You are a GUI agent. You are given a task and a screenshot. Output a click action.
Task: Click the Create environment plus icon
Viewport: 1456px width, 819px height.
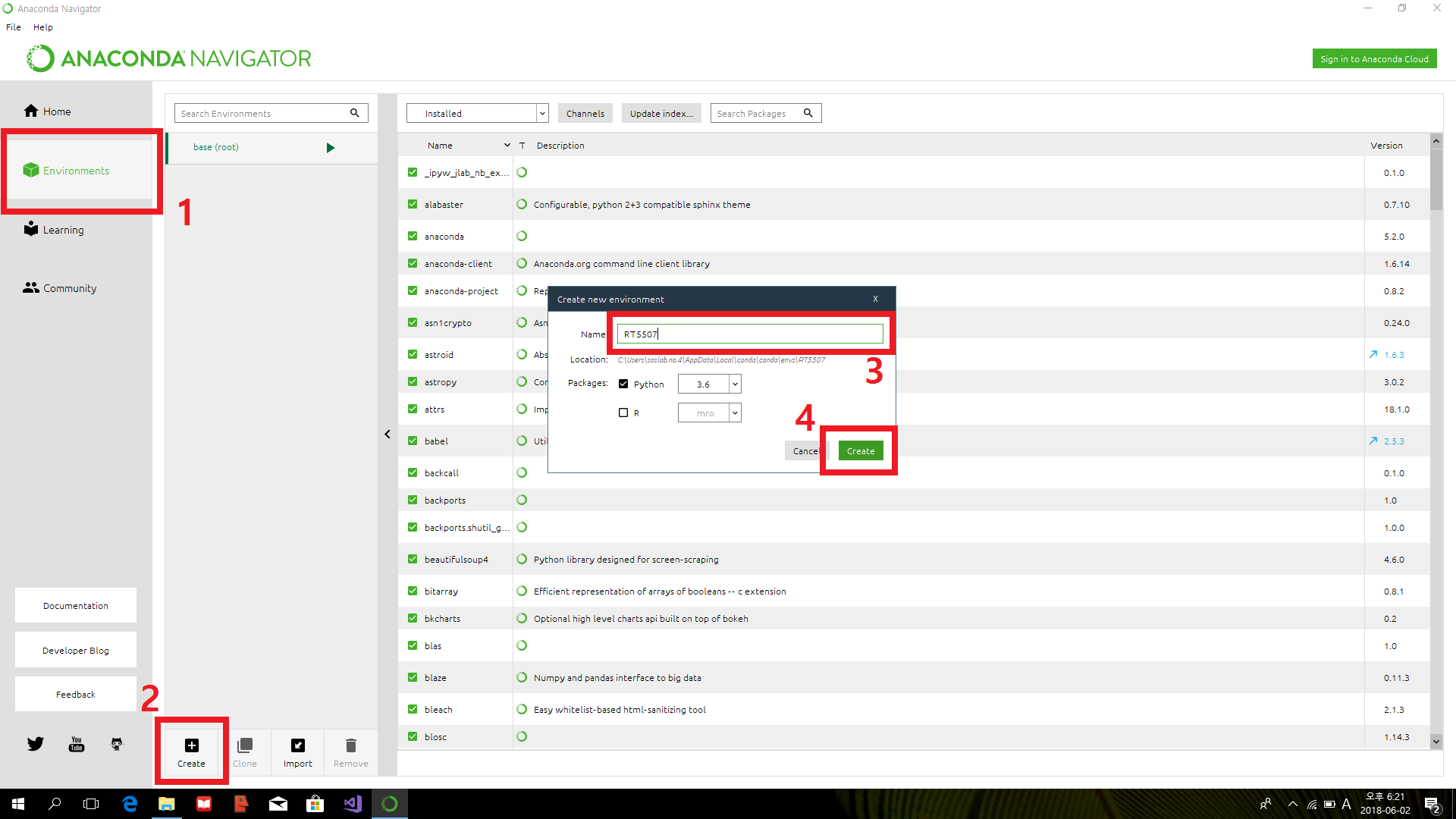(x=192, y=745)
